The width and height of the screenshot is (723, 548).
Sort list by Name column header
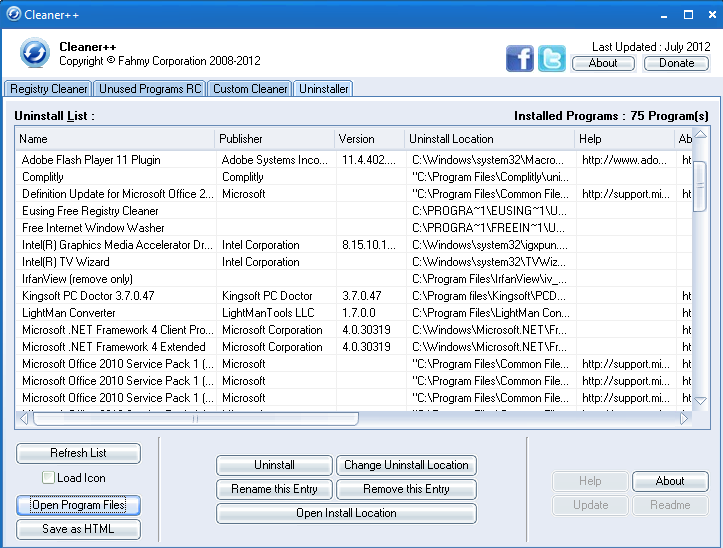[x=115, y=139]
